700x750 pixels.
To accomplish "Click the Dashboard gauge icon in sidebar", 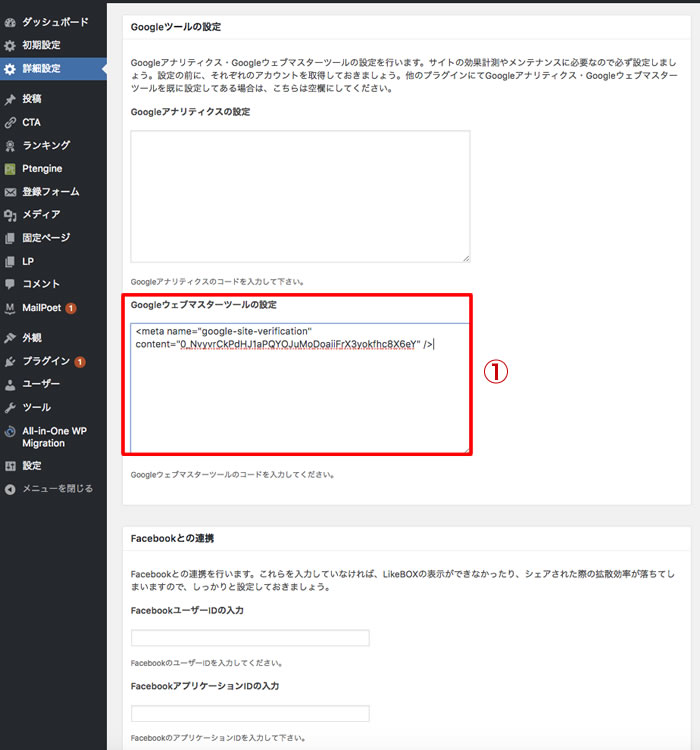I will click(10, 22).
